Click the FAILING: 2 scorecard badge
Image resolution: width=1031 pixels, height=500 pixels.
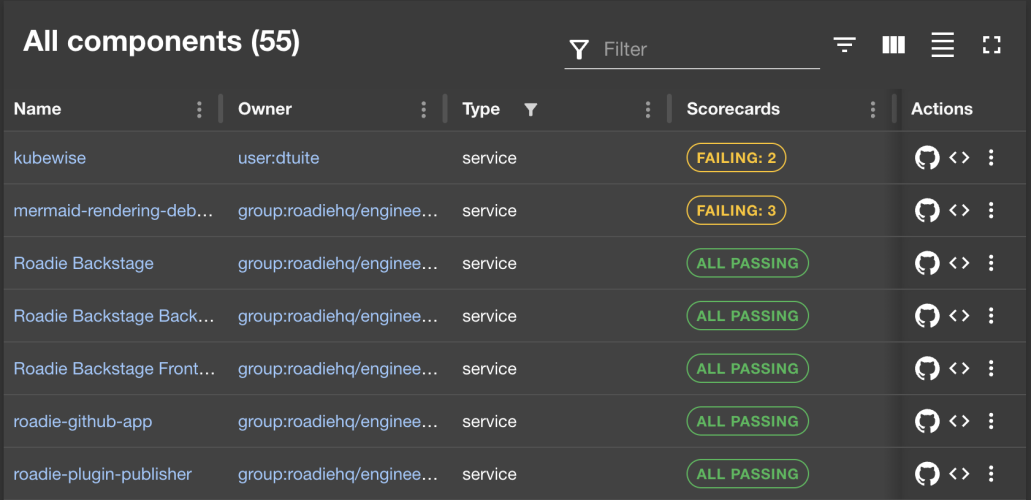point(736,158)
